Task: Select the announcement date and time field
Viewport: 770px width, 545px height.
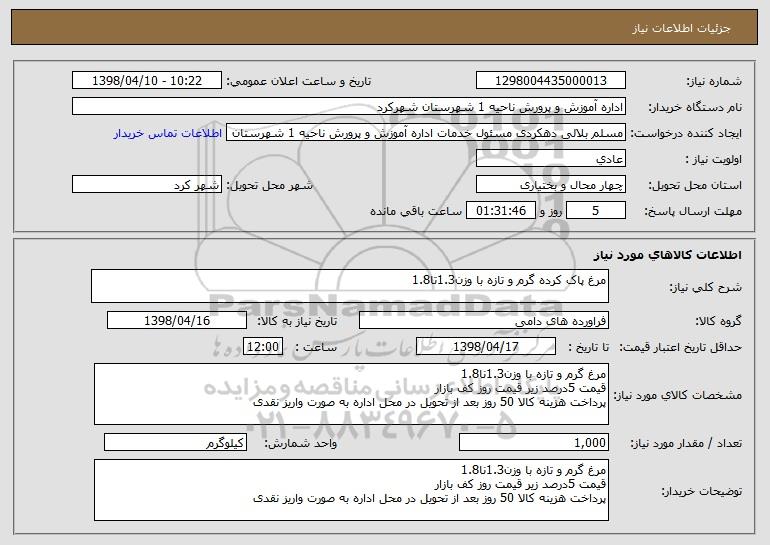Action: (147, 81)
